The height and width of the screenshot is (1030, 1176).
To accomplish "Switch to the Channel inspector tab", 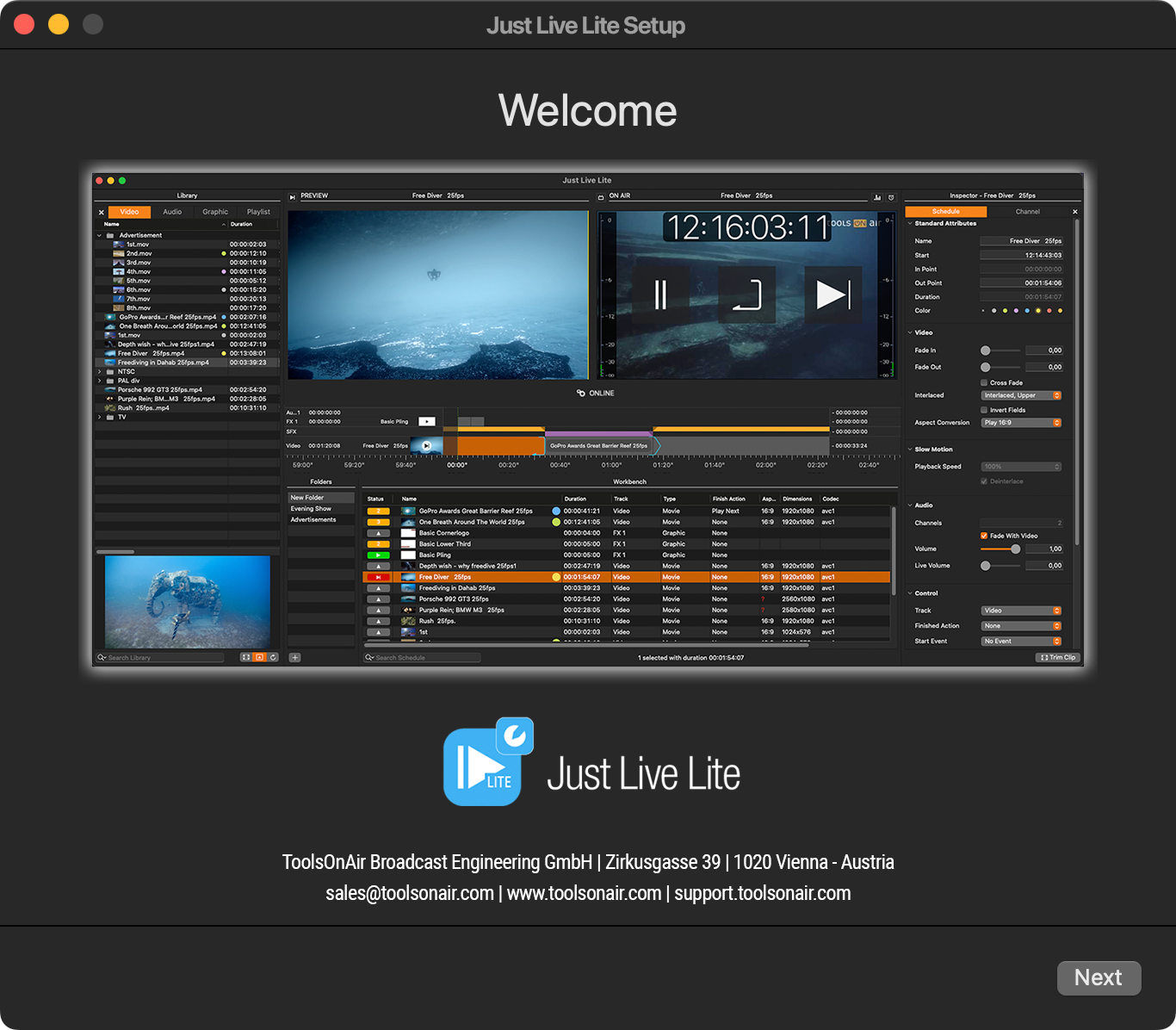I will [x=1027, y=212].
